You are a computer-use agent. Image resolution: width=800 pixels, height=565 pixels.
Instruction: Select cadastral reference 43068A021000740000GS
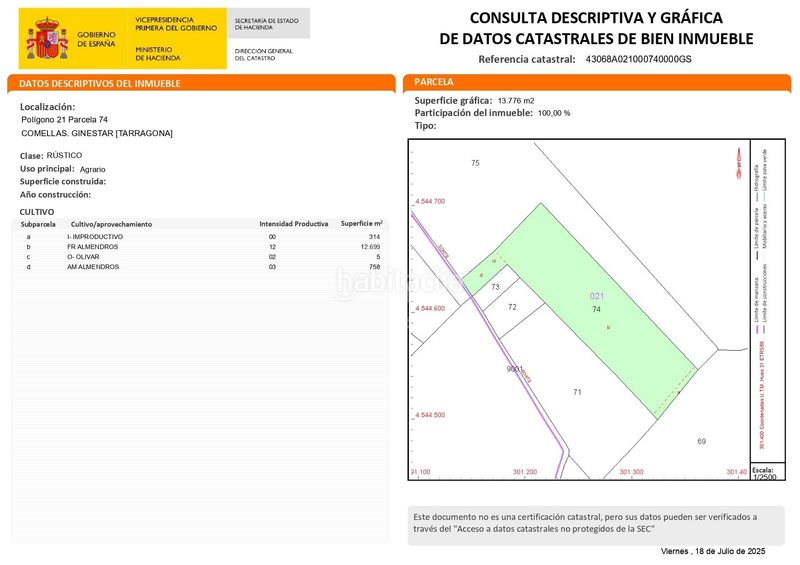(638, 59)
